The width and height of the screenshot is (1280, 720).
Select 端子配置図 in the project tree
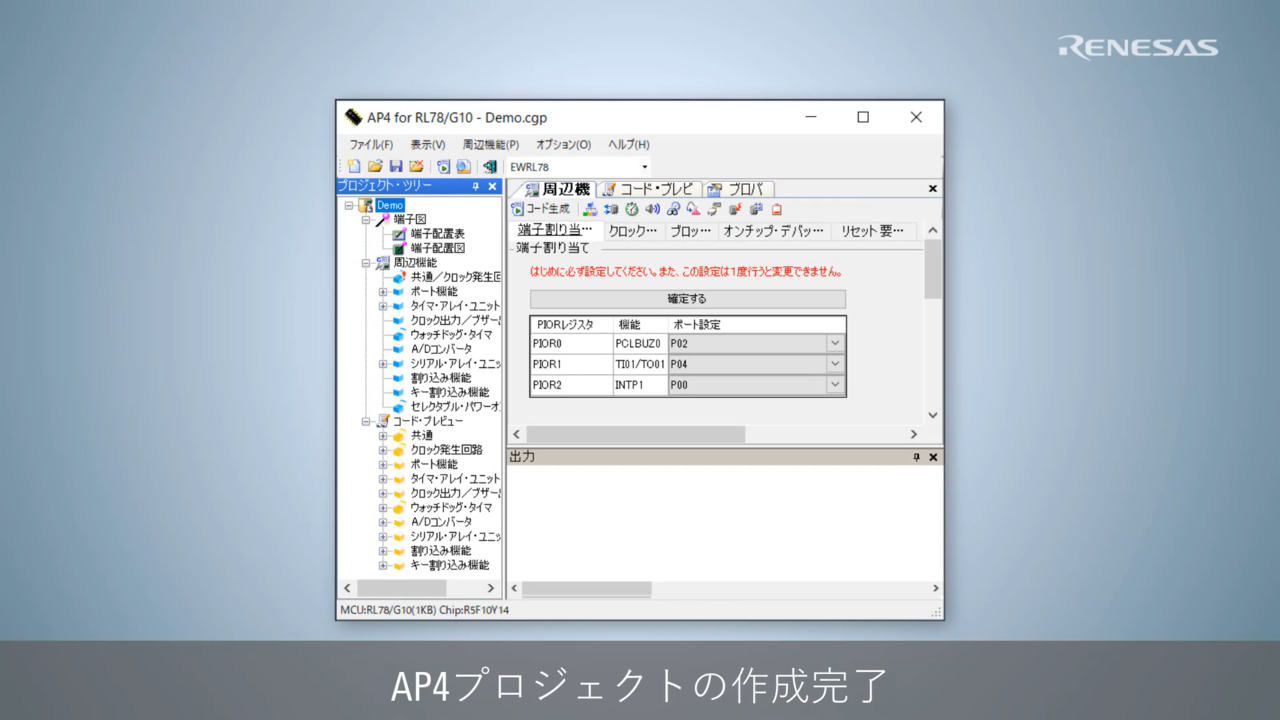click(438, 248)
